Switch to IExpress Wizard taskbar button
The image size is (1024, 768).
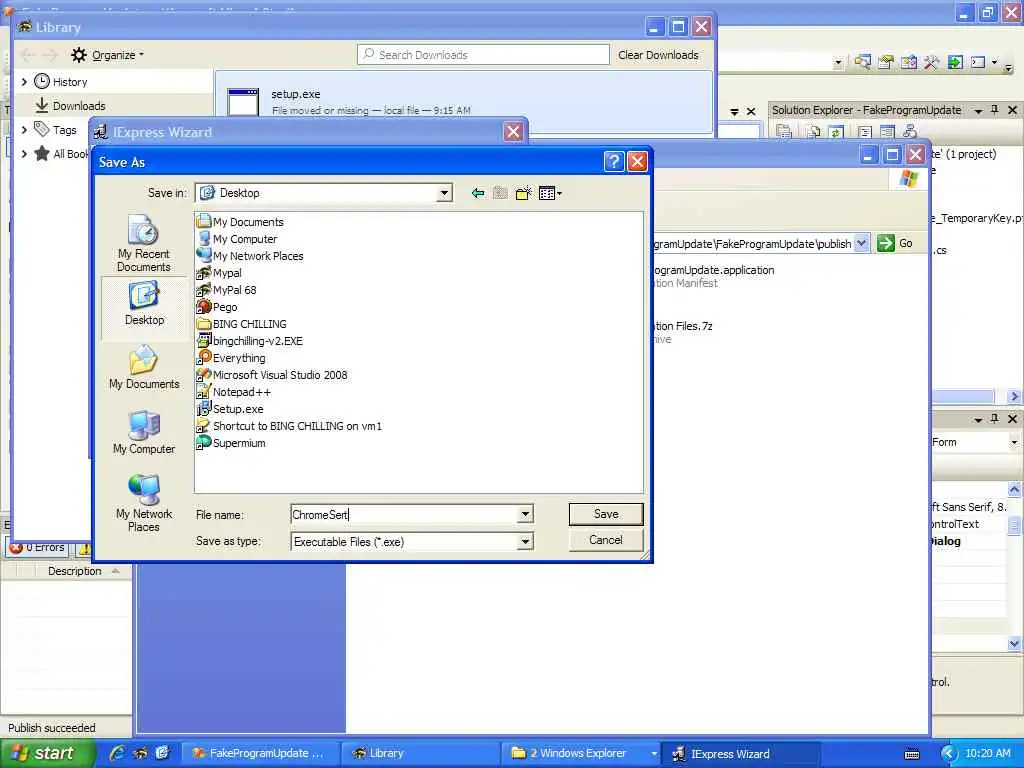[739, 753]
